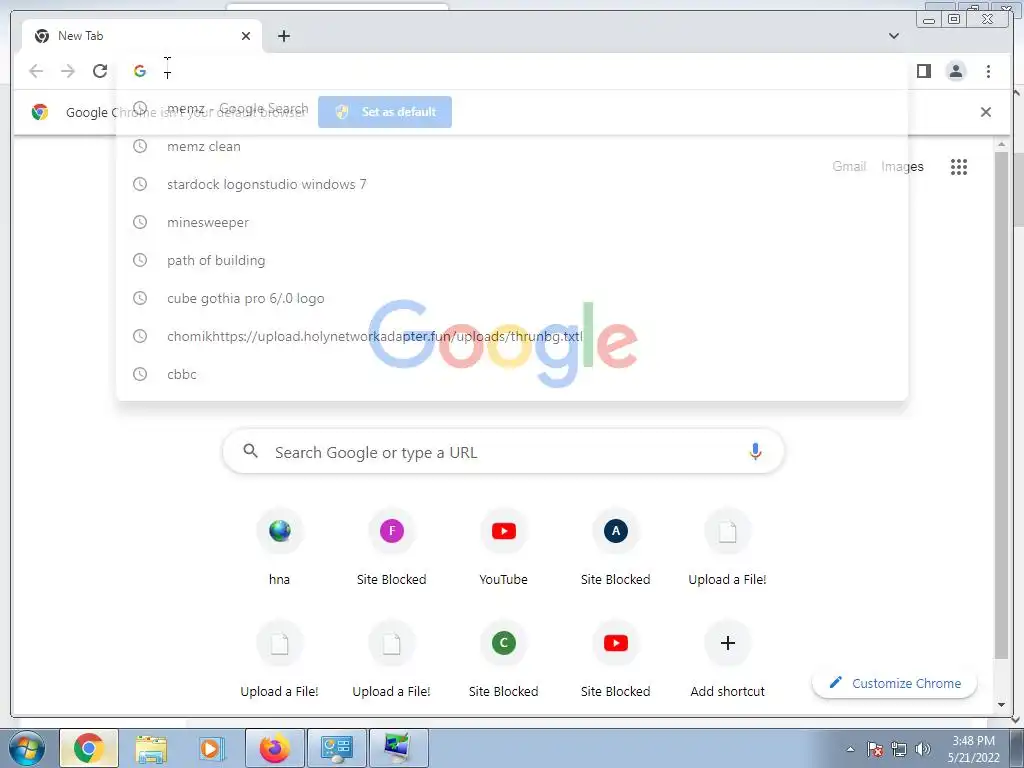Click the Chrome taskbar icon
The height and width of the screenshot is (768, 1024).
tap(89, 748)
